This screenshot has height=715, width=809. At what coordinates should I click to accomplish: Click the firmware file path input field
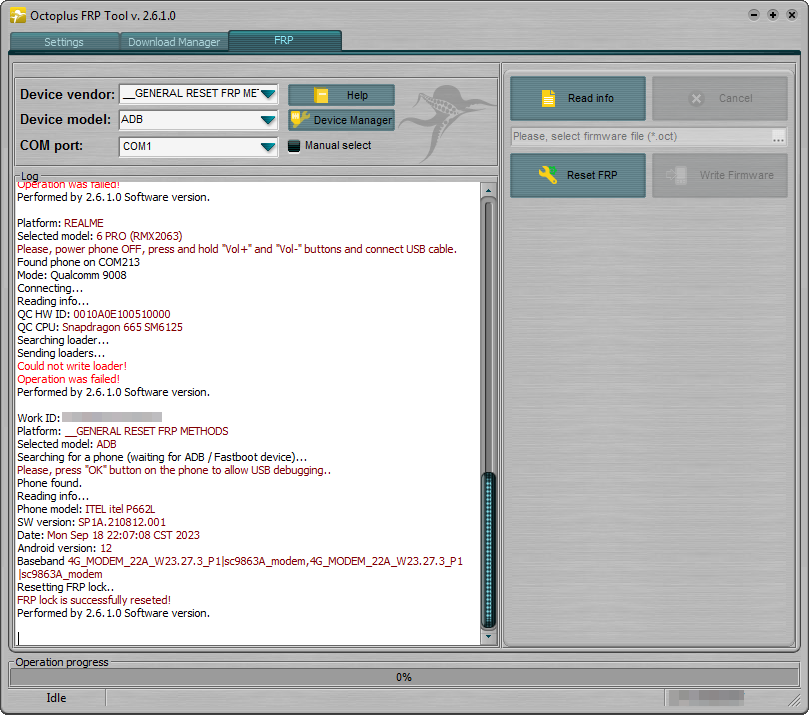coord(641,137)
